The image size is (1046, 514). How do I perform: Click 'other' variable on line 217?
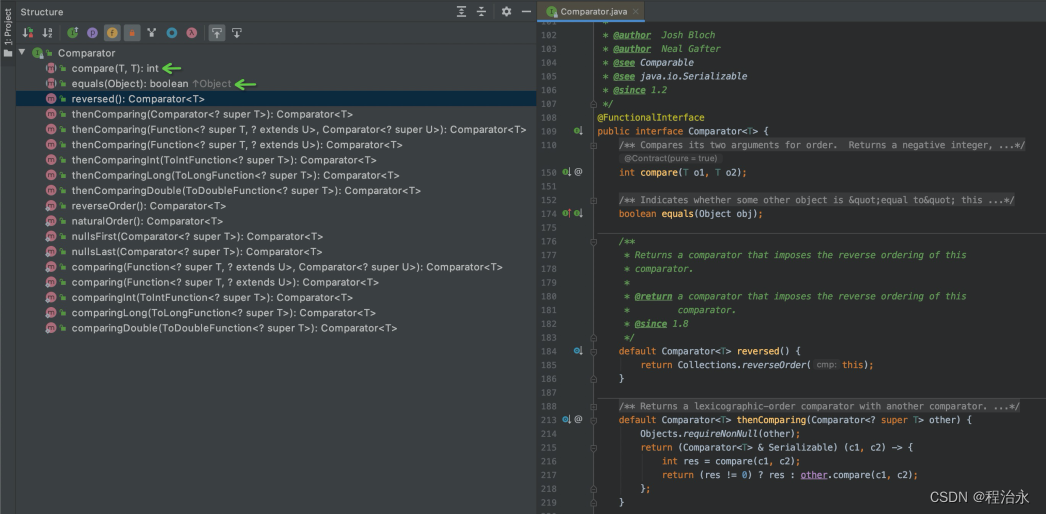coord(814,475)
